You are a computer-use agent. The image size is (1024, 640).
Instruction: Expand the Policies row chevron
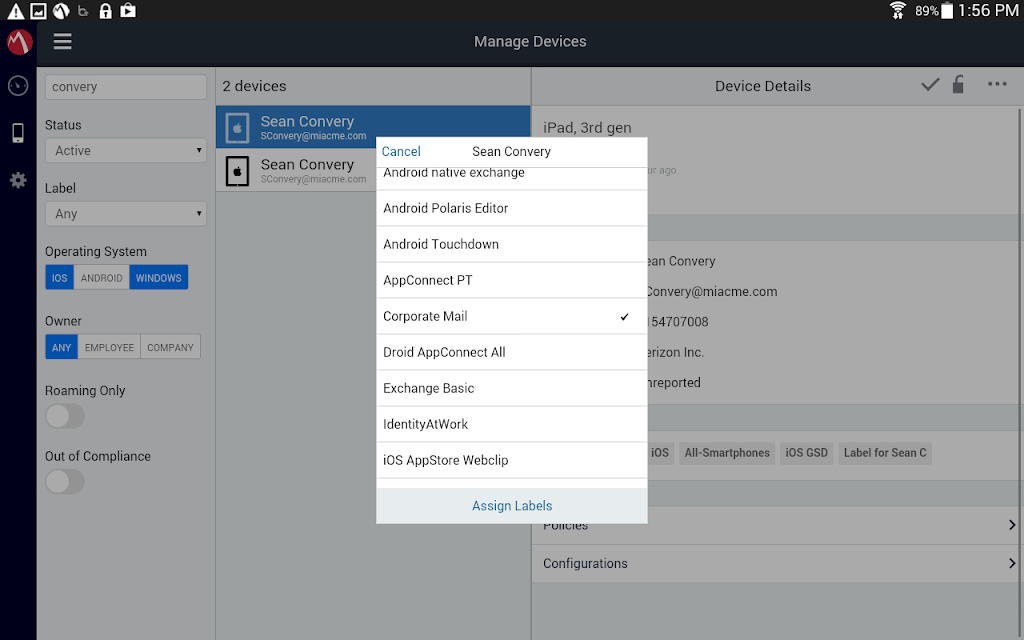[x=1012, y=525]
